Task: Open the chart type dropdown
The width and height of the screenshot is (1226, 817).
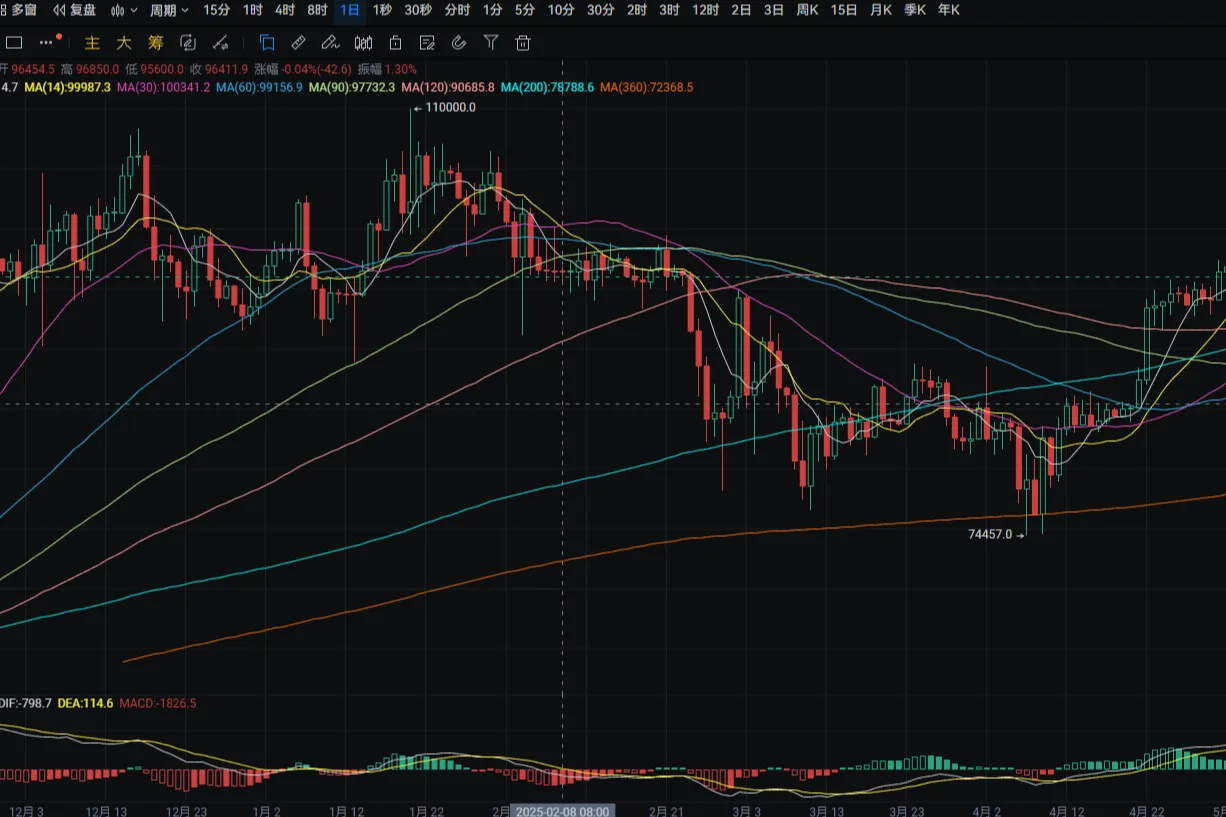Action: coord(124,10)
